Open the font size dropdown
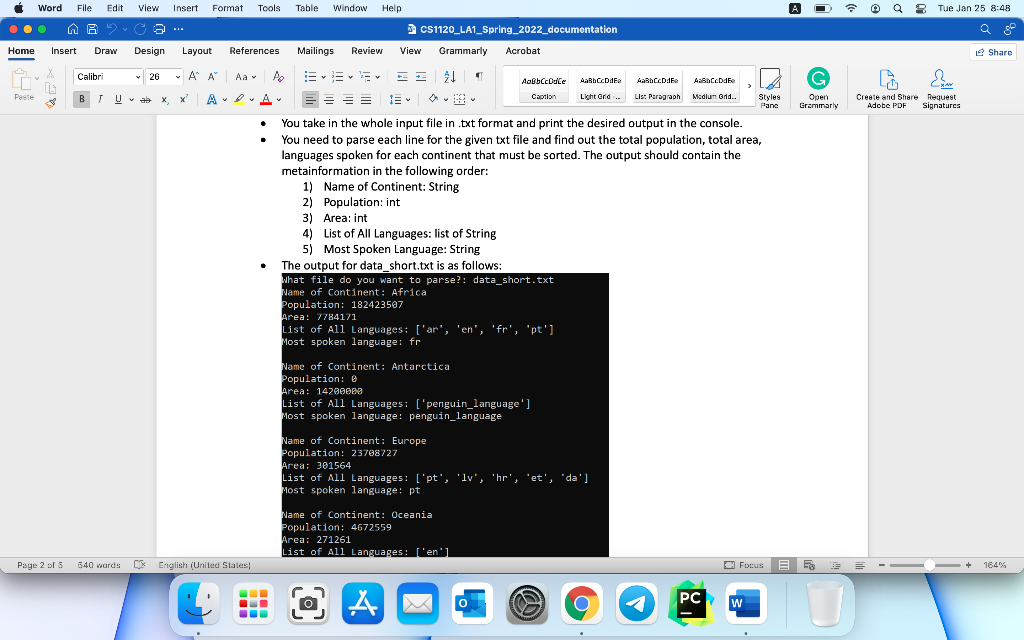1024x640 pixels. pos(175,76)
